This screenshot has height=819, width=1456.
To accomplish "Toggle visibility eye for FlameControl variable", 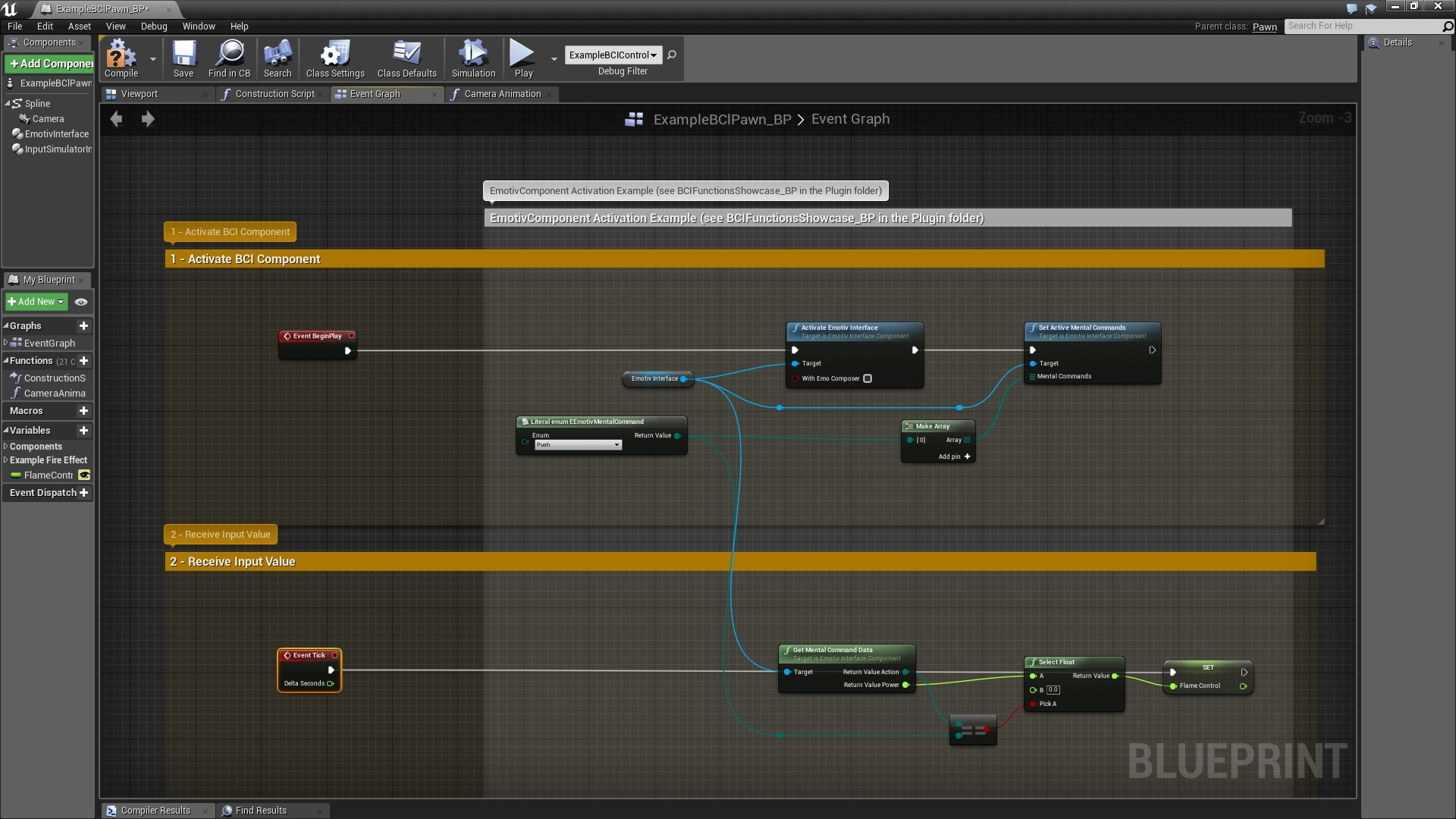I will click(83, 475).
